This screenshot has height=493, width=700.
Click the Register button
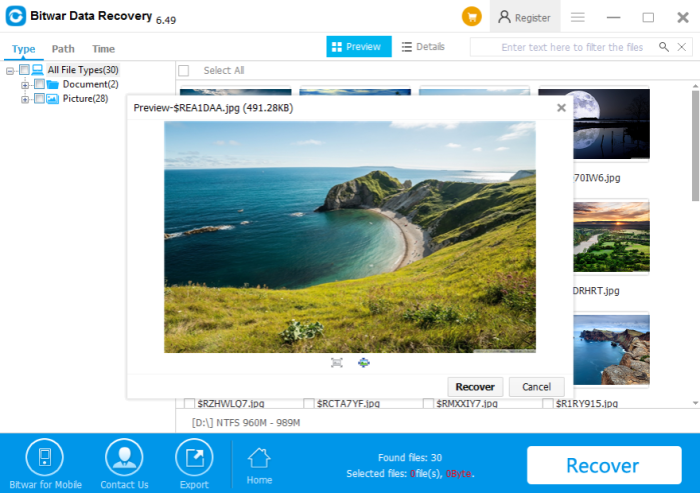[x=524, y=17]
